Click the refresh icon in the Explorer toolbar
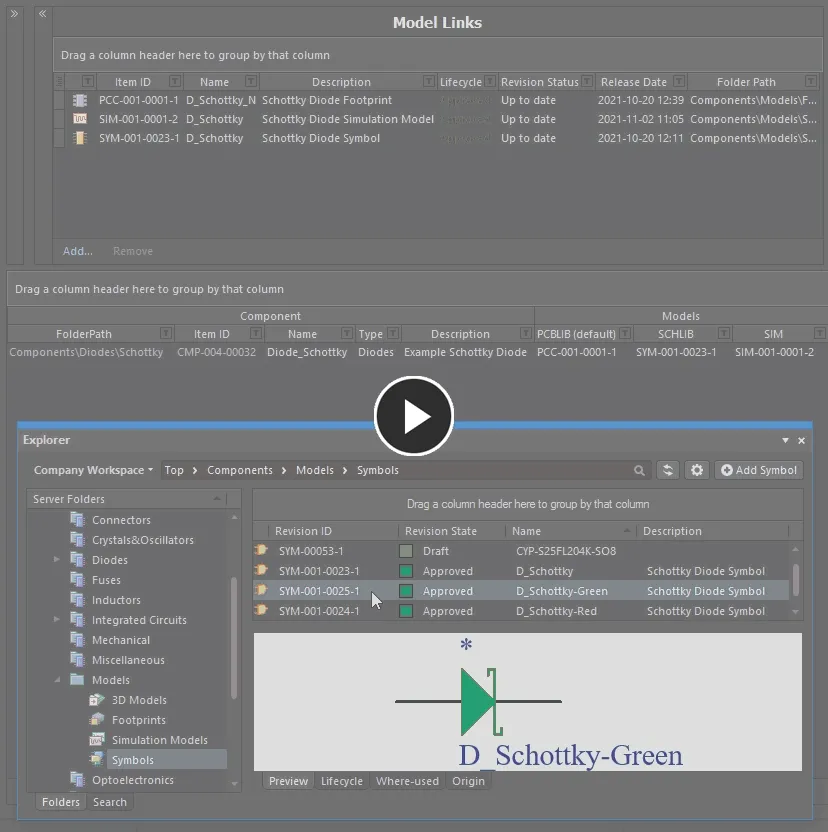This screenshot has width=828, height=832. pyautogui.click(x=668, y=470)
